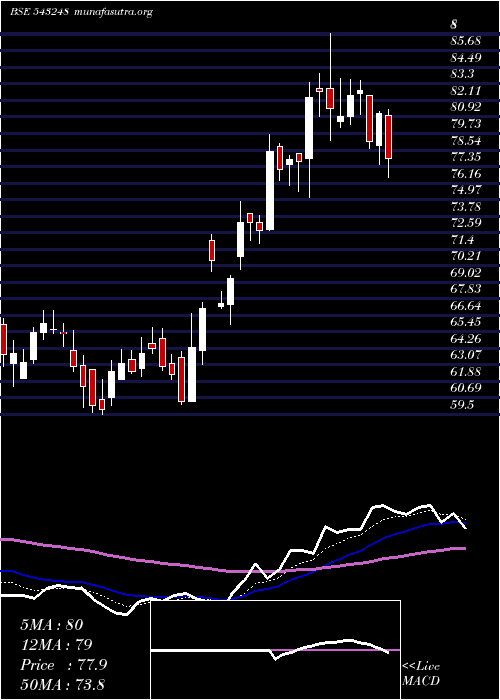Click the 74.97 price axis label
The image size is (500, 700).
465,190
